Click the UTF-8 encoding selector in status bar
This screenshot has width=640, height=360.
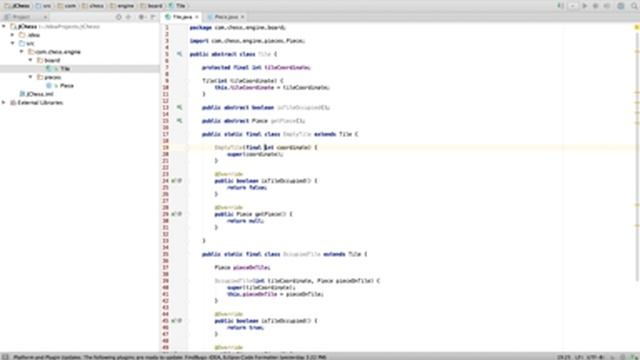tap(595, 357)
